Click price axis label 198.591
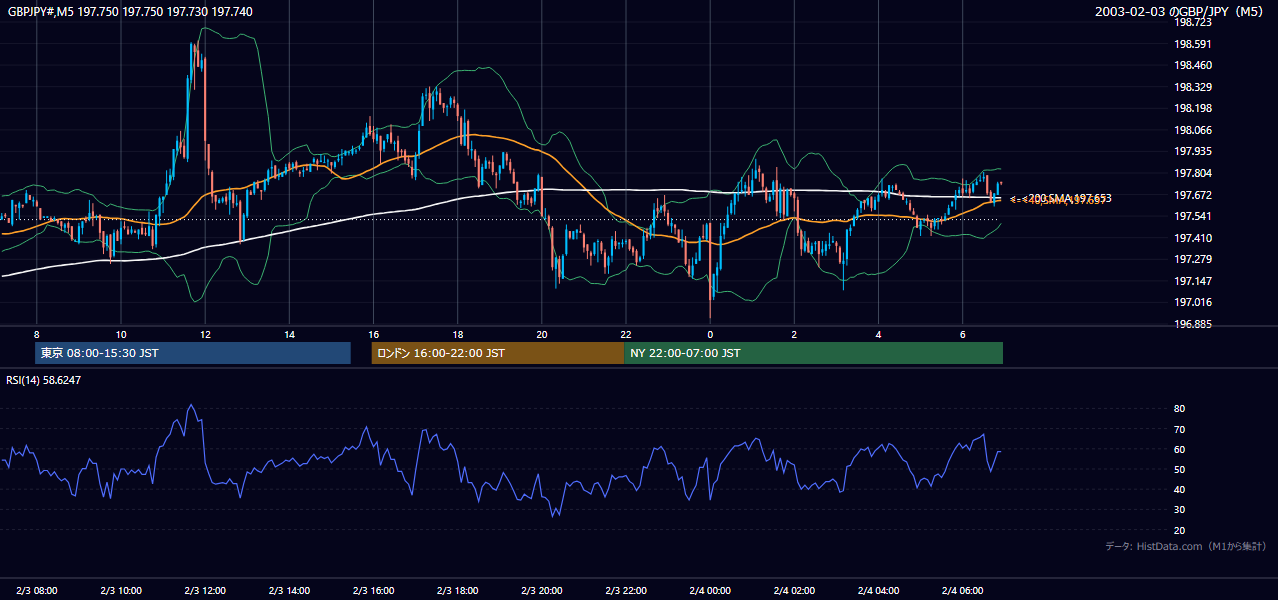The height and width of the screenshot is (600, 1278). coord(1192,44)
